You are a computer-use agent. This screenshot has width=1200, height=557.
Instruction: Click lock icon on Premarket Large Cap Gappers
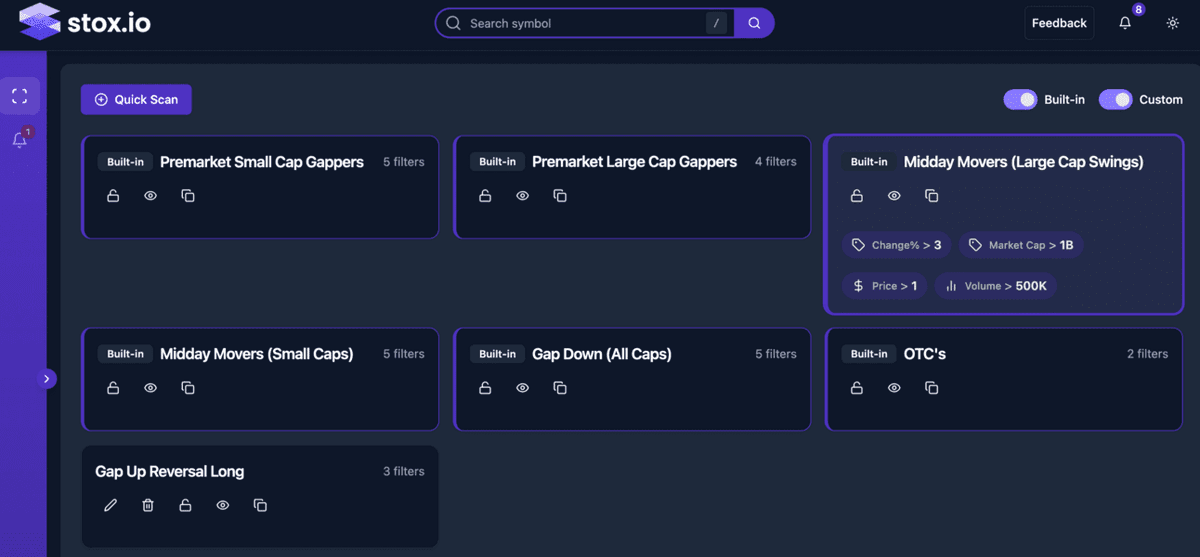coord(485,196)
